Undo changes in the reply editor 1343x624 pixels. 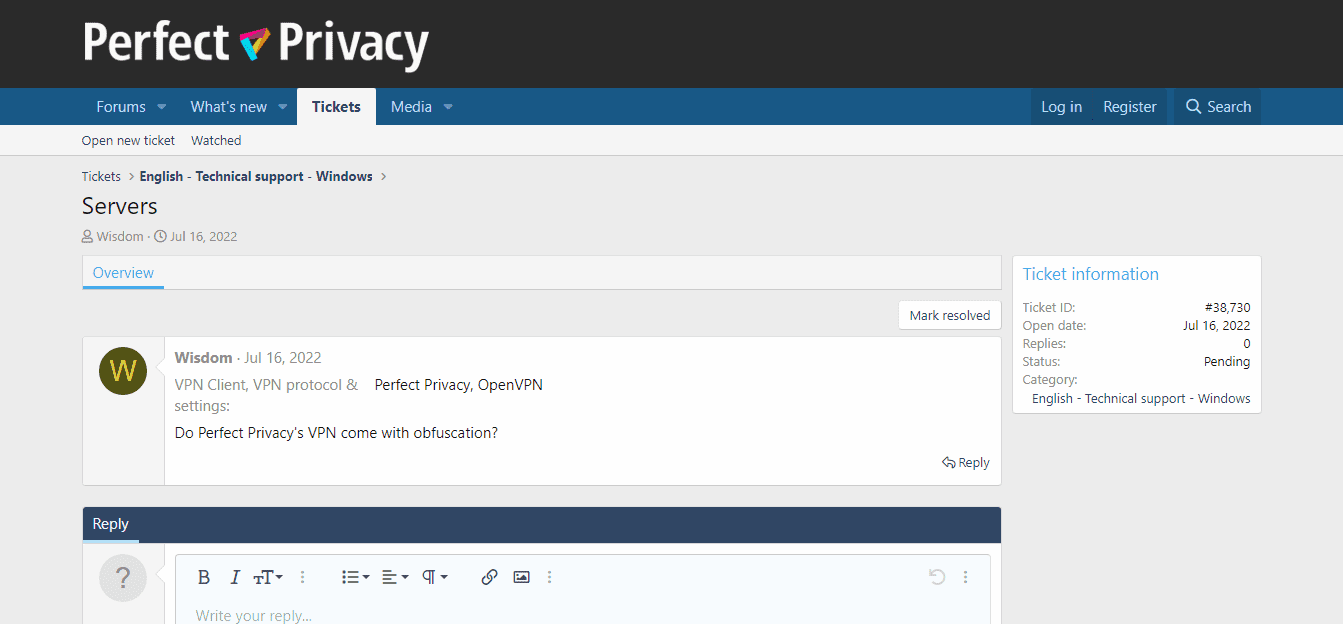click(x=936, y=577)
